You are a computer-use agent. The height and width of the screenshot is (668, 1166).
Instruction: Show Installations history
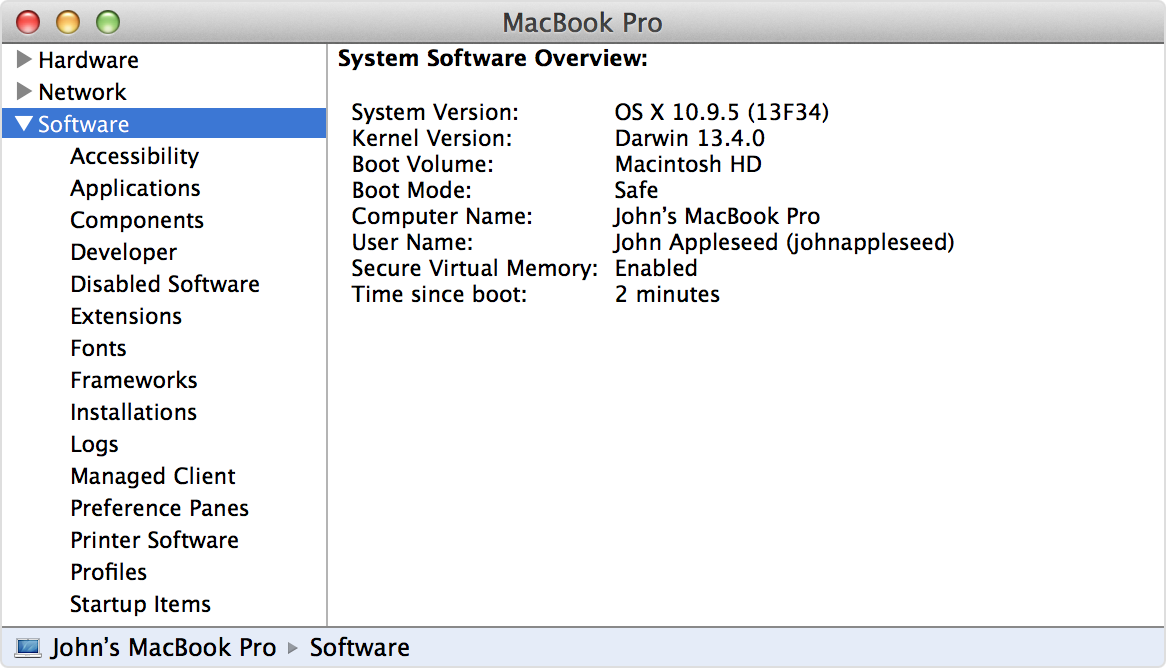[133, 412]
